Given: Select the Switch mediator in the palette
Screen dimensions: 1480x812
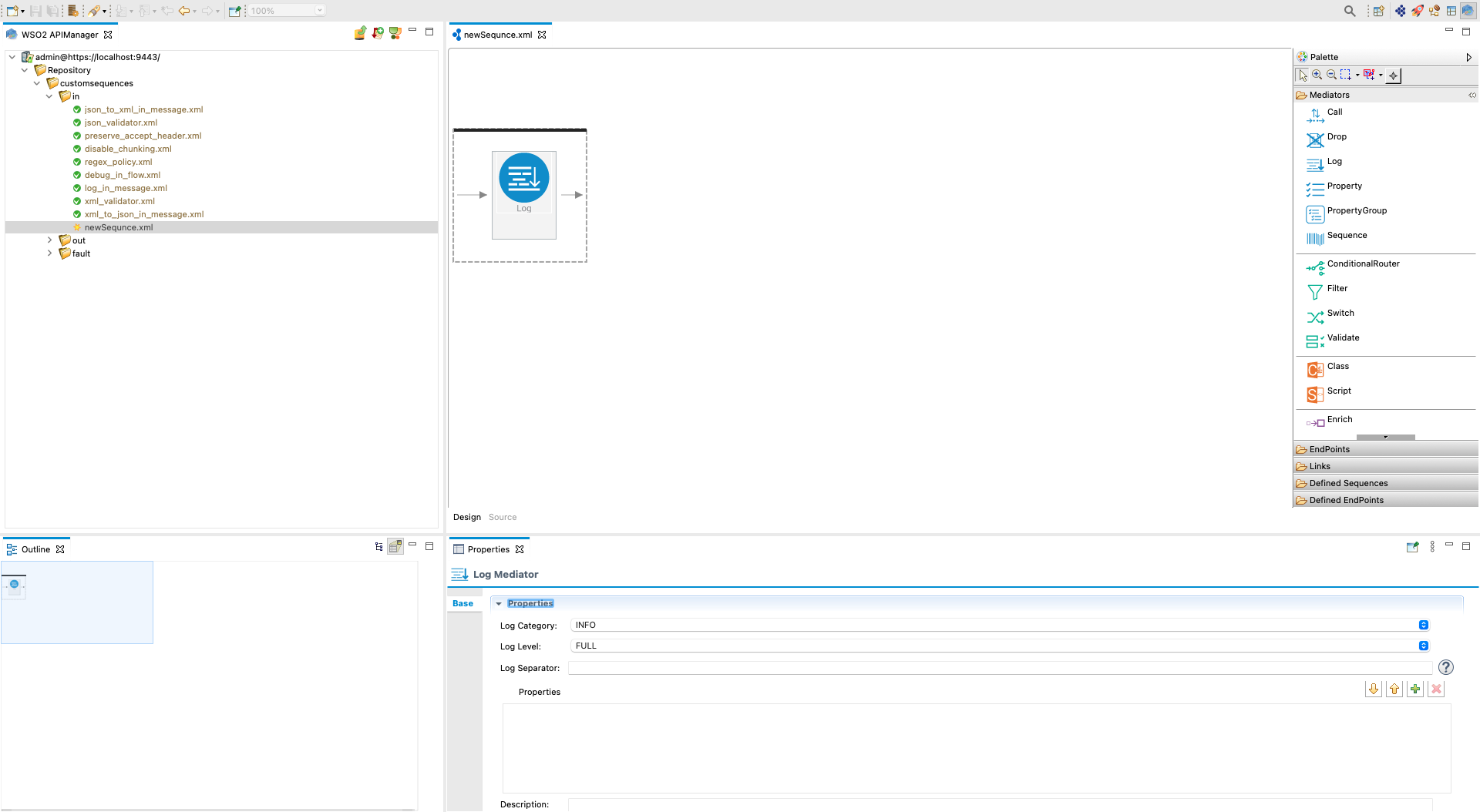Looking at the screenshot, I should (1340, 314).
